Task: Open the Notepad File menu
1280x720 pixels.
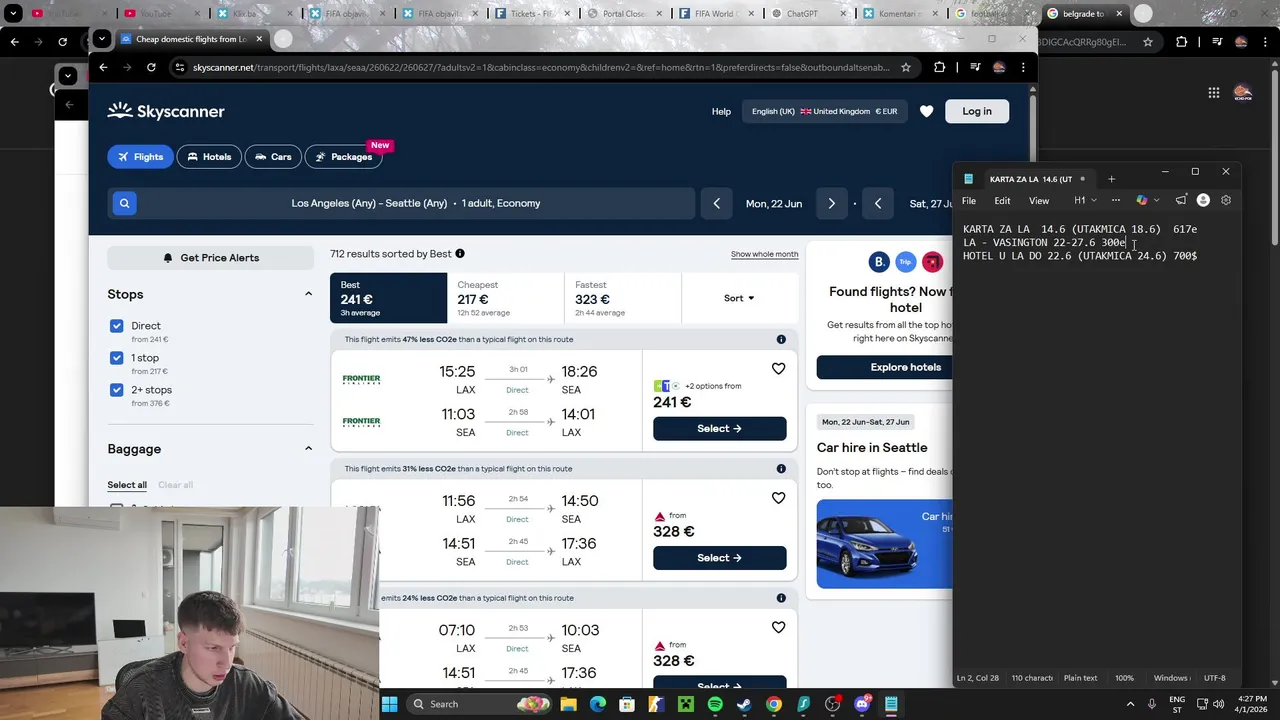Action: click(969, 201)
